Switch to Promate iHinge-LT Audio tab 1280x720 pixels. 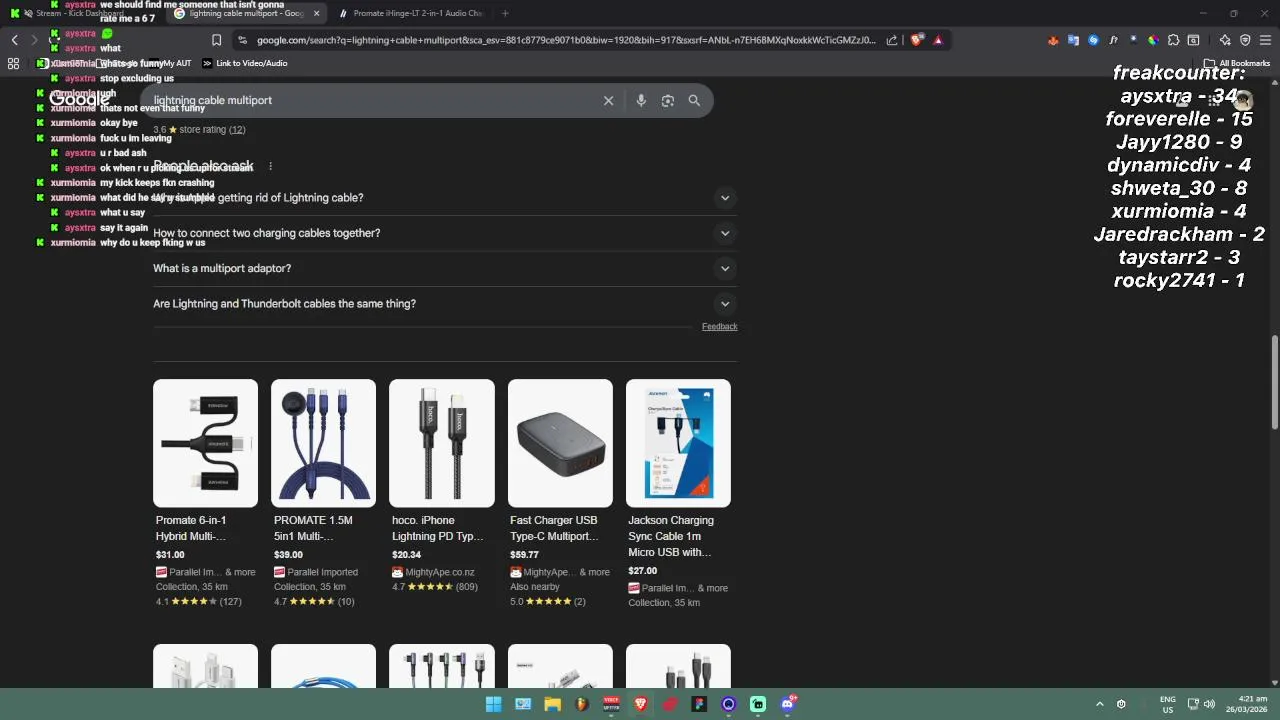click(410, 13)
